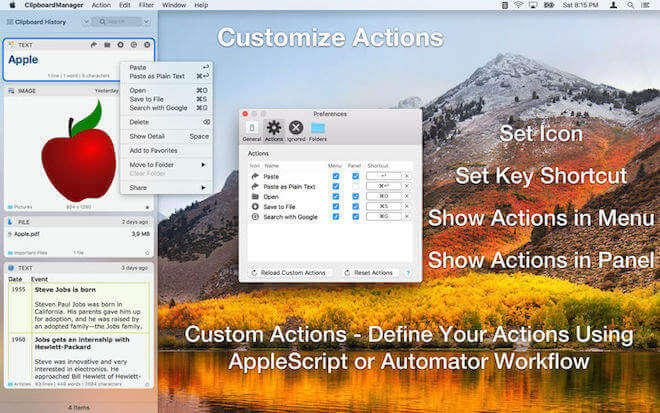This screenshot has width=660, height=413.
Task: Open the Filter menu in the menu bar
Action: [x=146, y=5]
